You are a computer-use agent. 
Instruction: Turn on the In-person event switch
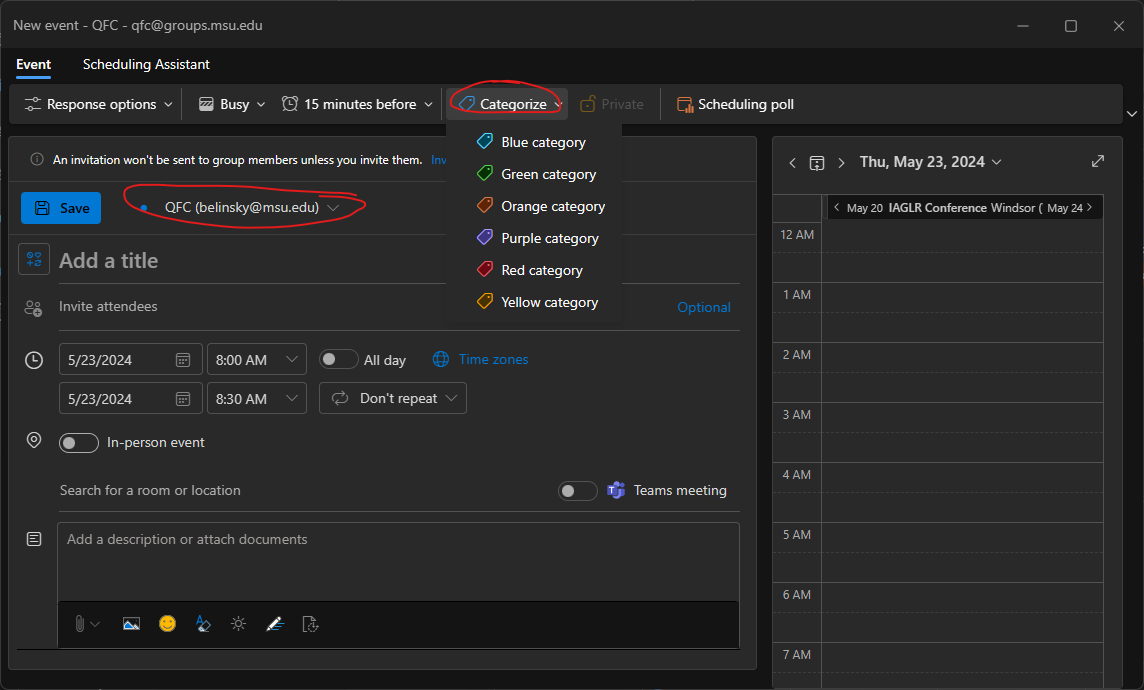(79, 442)
